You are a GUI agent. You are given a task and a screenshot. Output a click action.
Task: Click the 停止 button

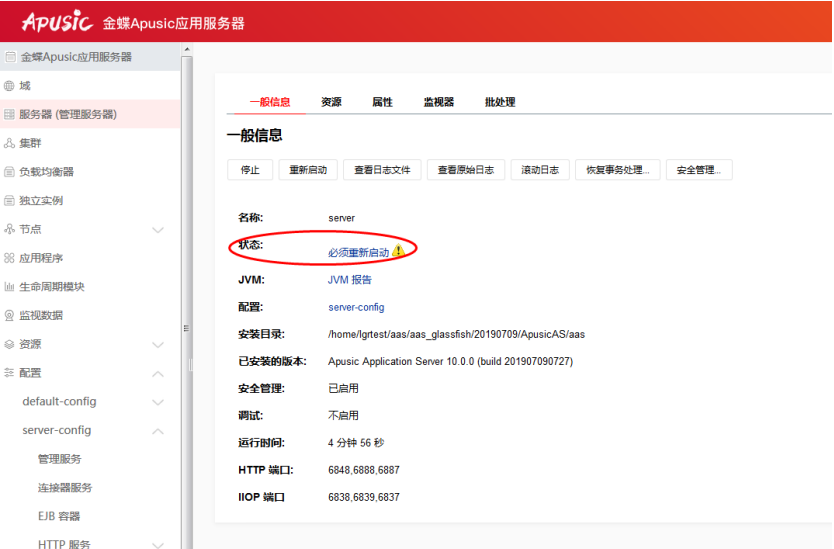click(250, 170)
